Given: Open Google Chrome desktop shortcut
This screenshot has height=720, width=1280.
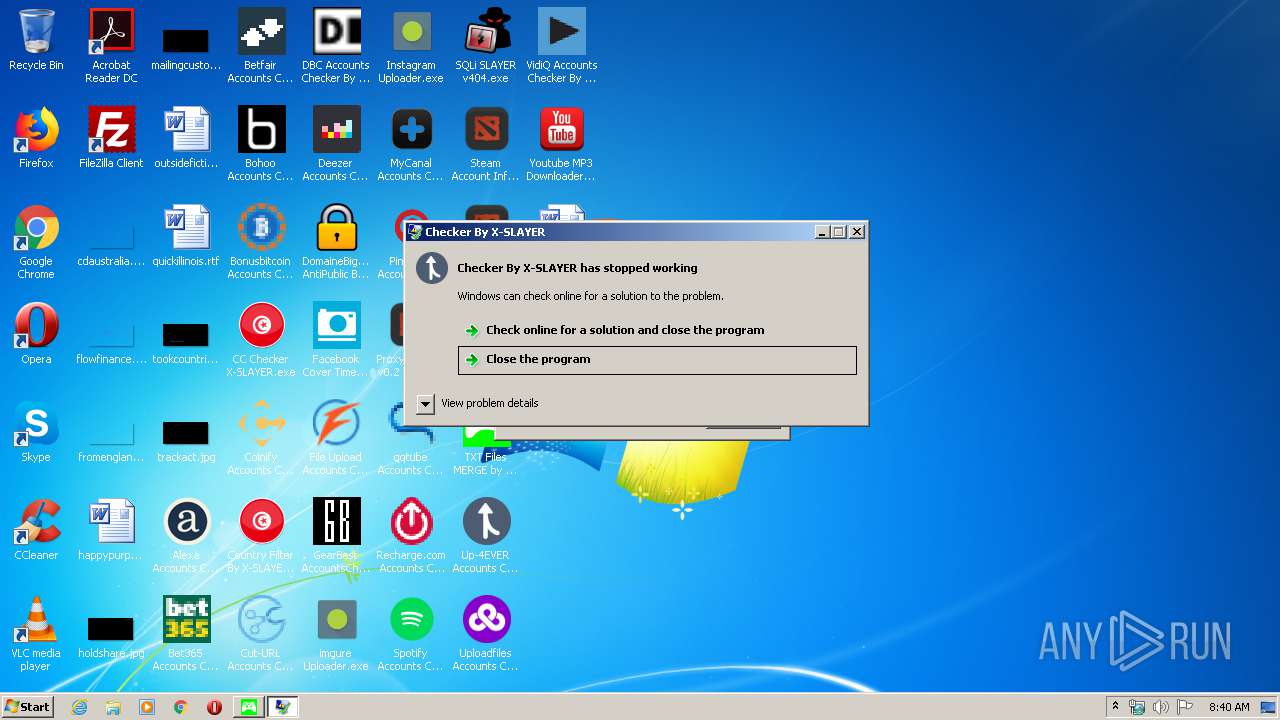Looking at the screenshot, I should (36, 242).
